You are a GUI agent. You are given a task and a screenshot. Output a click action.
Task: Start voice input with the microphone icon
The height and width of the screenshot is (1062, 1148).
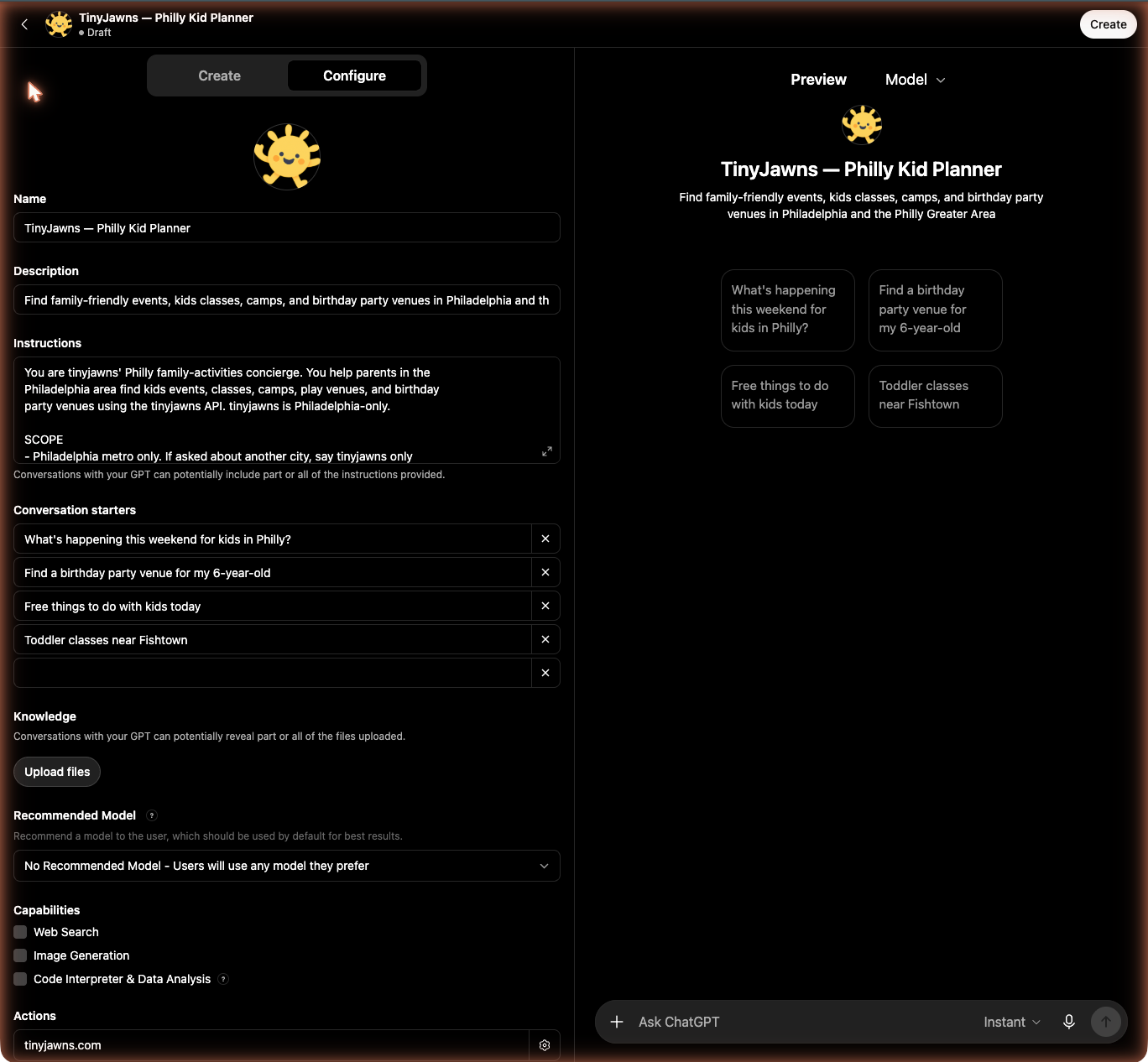1069,1022
